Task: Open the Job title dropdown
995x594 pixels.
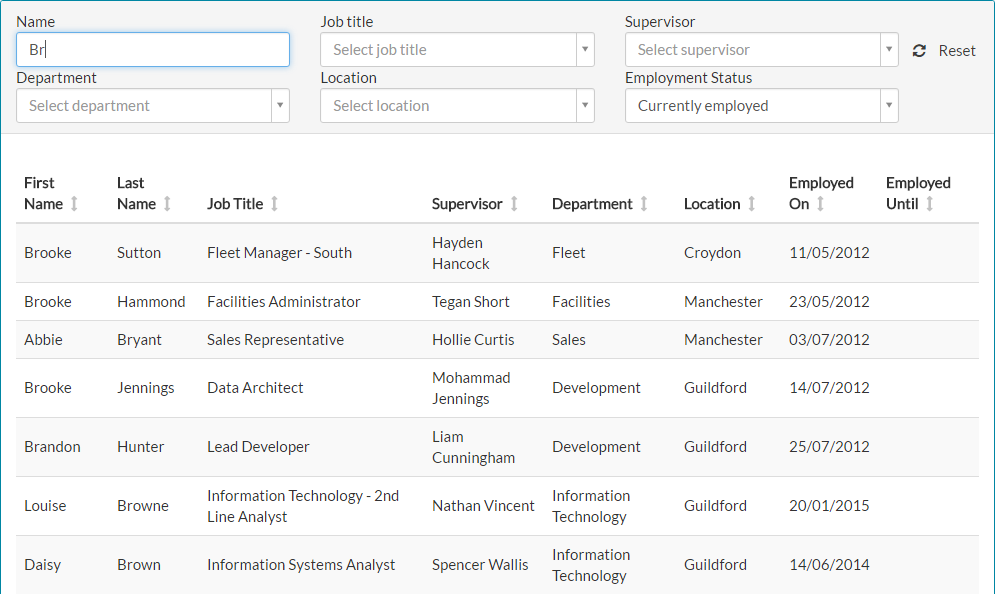Action: [x=457, y=50]
